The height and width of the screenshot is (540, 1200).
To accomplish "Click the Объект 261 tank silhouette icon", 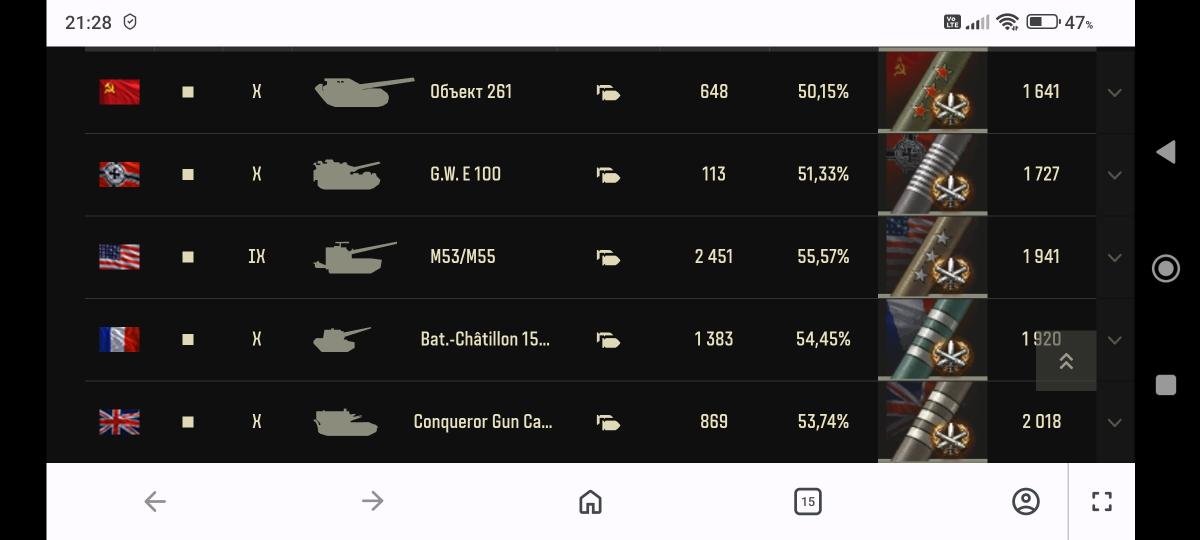I will pyautogui.click(x=363, y=92).
